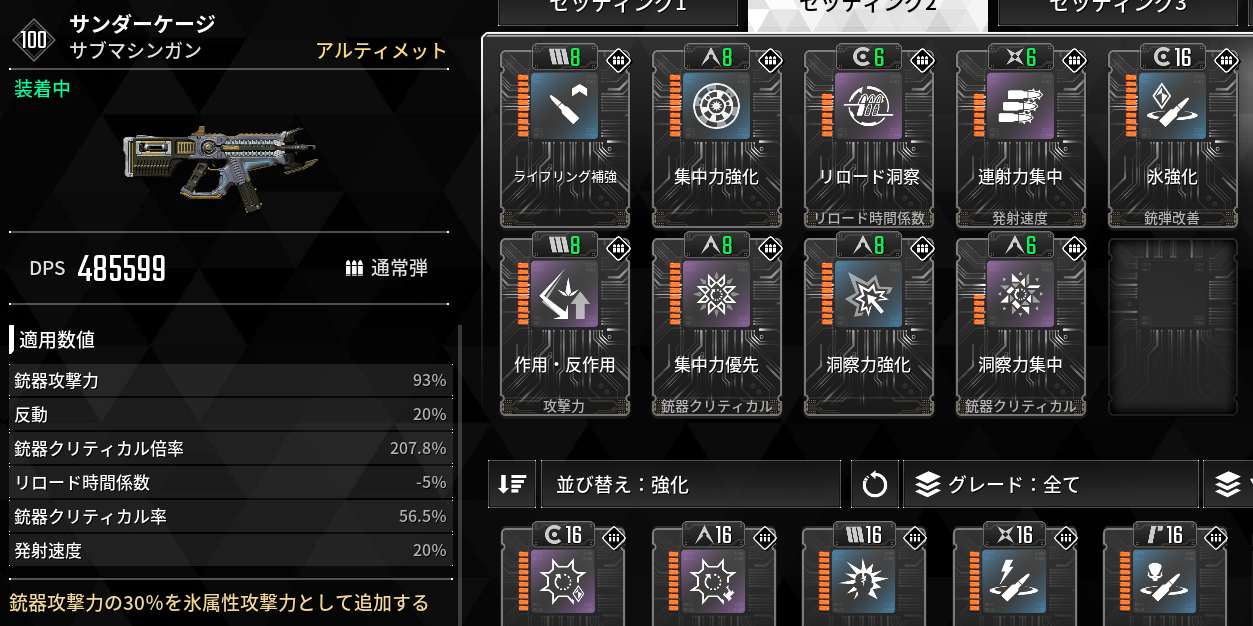This screenshot has width=1253, height=626.
Task: Open the グレード：全て grade filter dropdown
Action: click(x=1050, y=485)
